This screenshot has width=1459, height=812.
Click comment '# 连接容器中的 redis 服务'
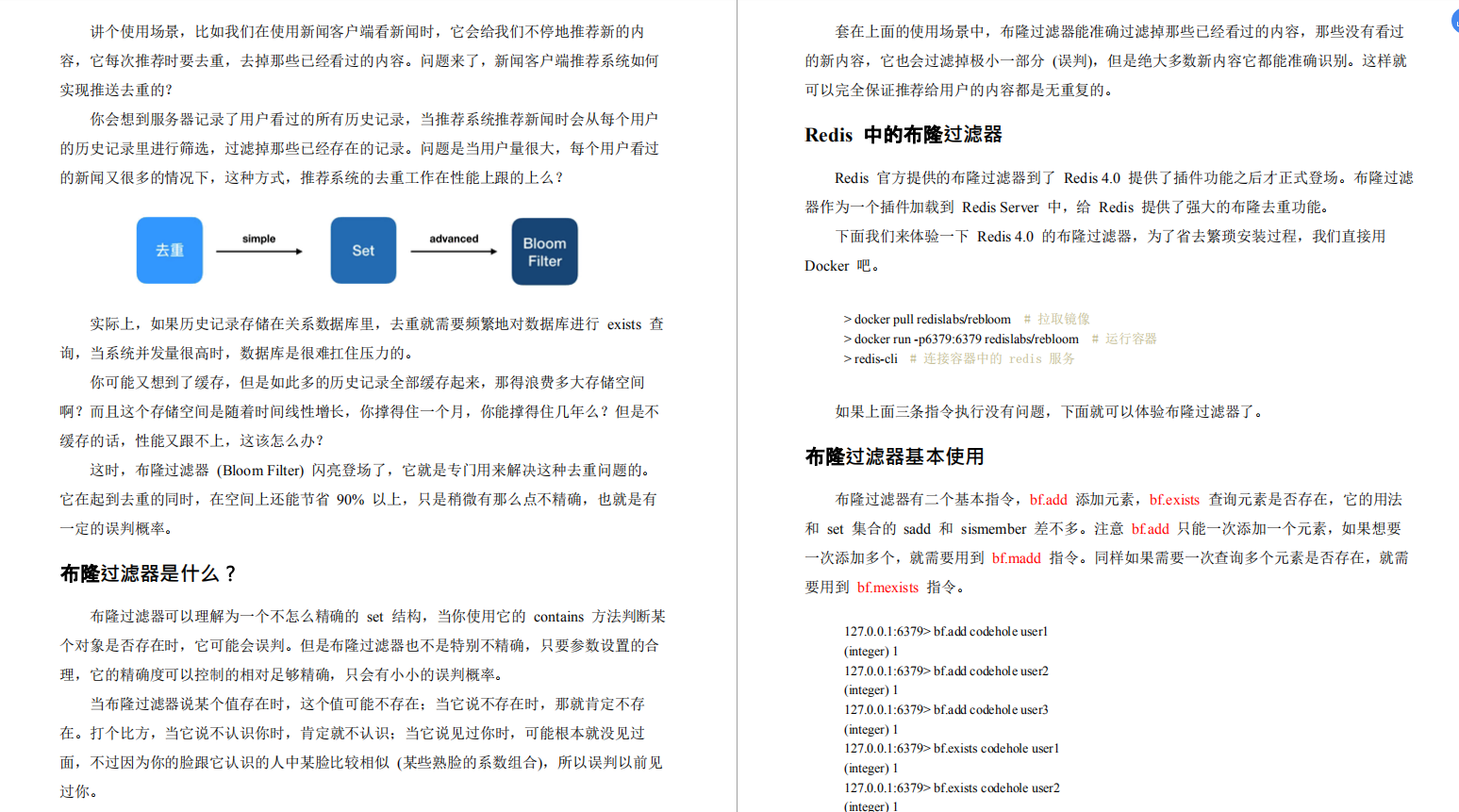[x=991, y=358]
